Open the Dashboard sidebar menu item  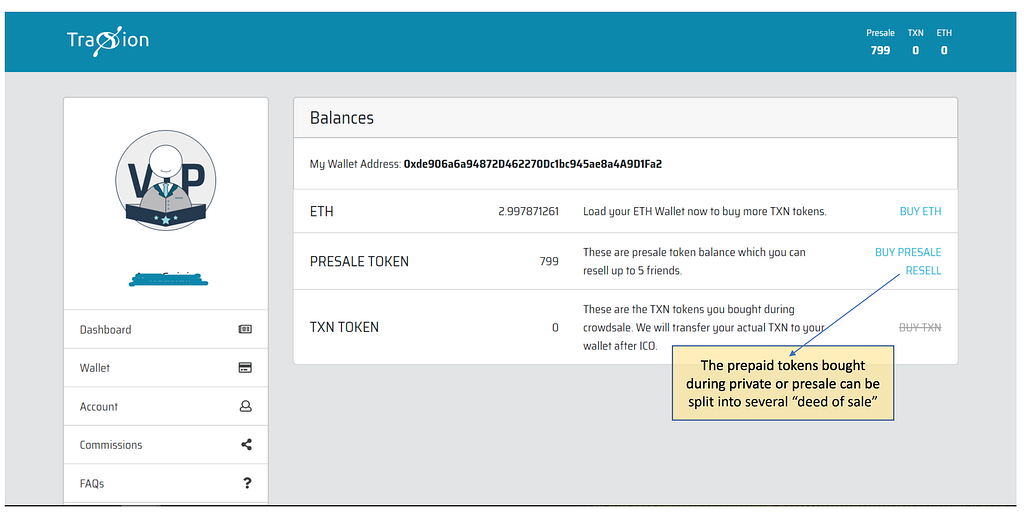click(x=166, y=329)
